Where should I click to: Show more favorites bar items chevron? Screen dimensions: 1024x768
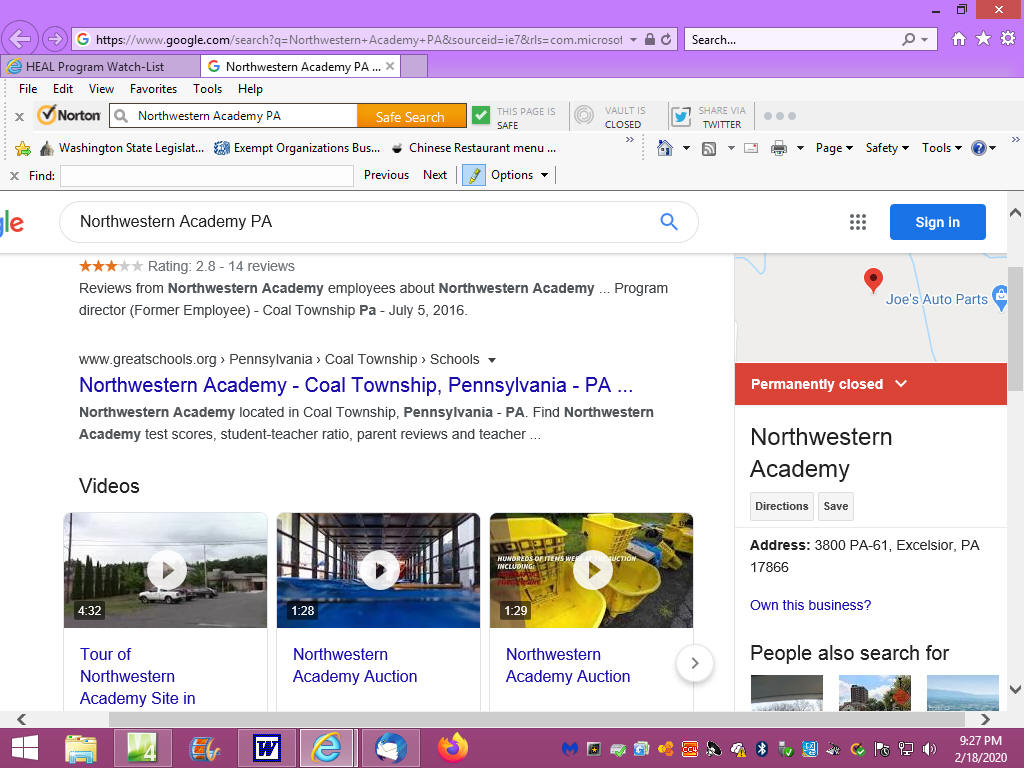coord(630,140)
